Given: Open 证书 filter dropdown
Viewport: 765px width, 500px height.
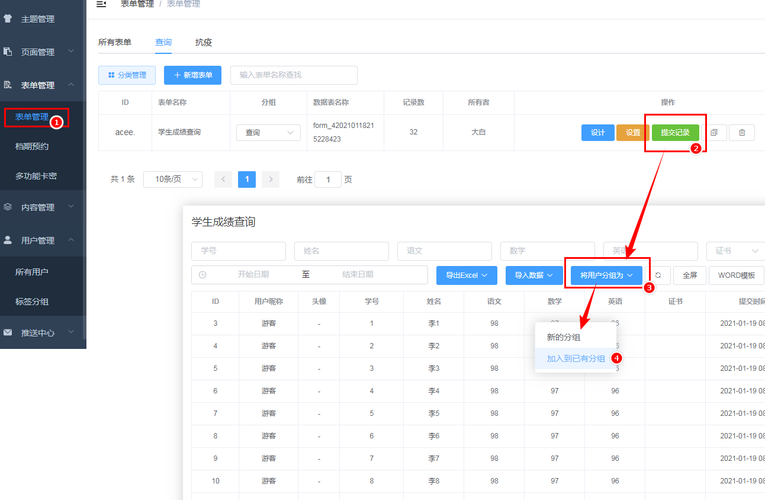Looking at the screenshot, I should (x=736, y=251).
